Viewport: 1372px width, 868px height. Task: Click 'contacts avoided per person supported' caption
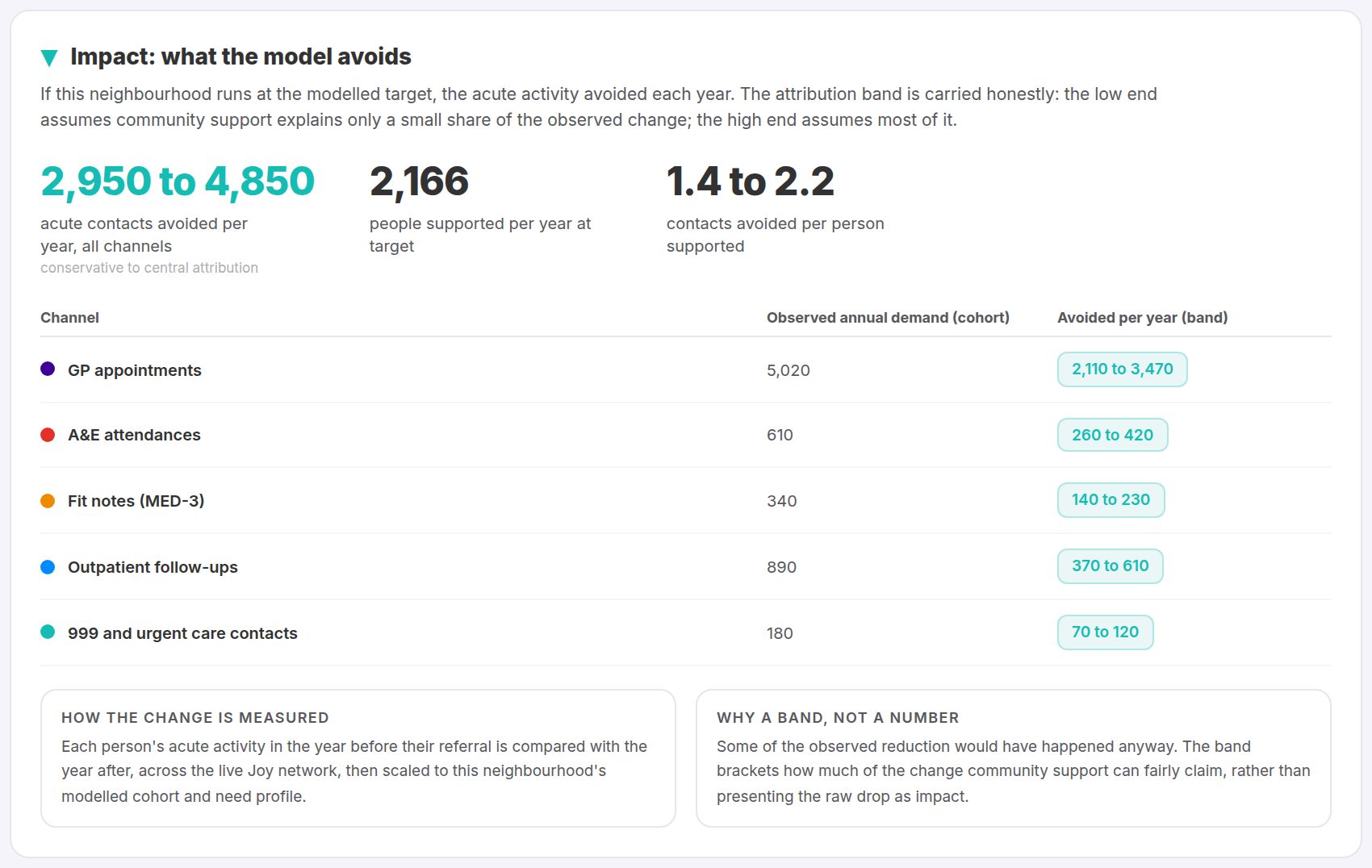[776, 235]
